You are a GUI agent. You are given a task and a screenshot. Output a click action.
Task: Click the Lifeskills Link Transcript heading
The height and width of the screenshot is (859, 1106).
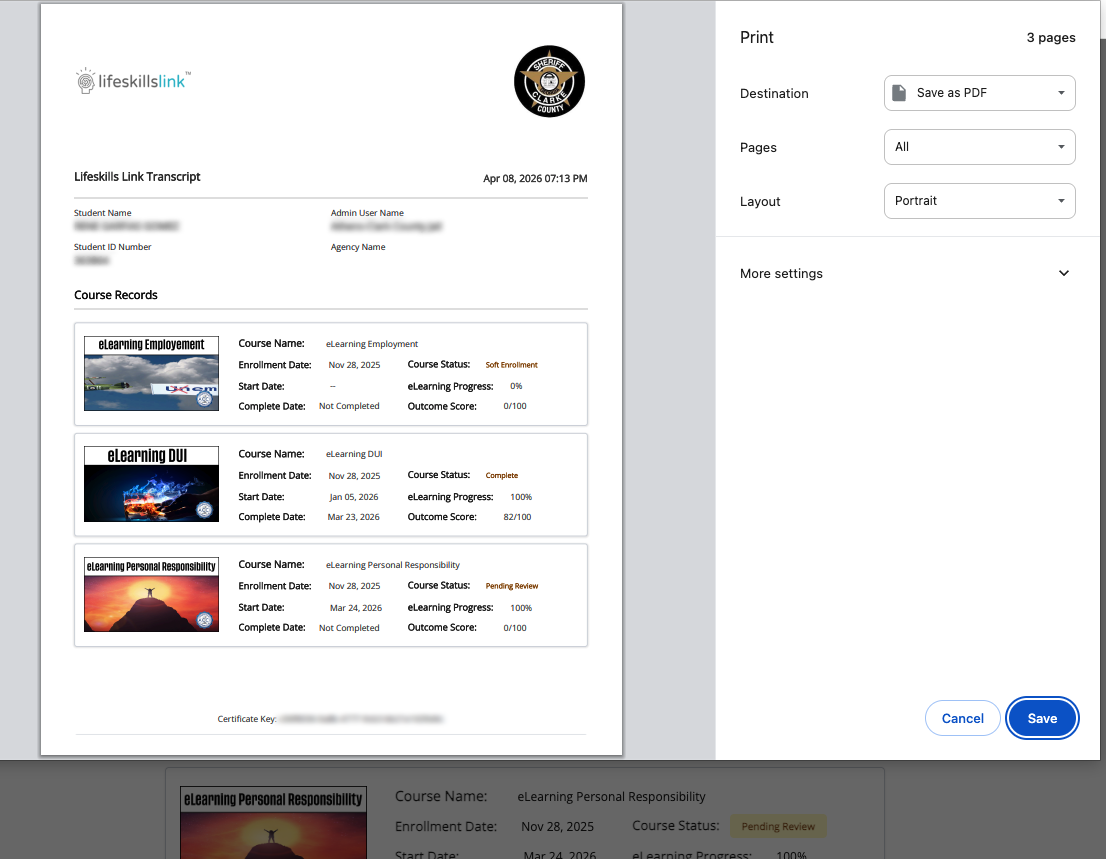(x=137, y=177)
